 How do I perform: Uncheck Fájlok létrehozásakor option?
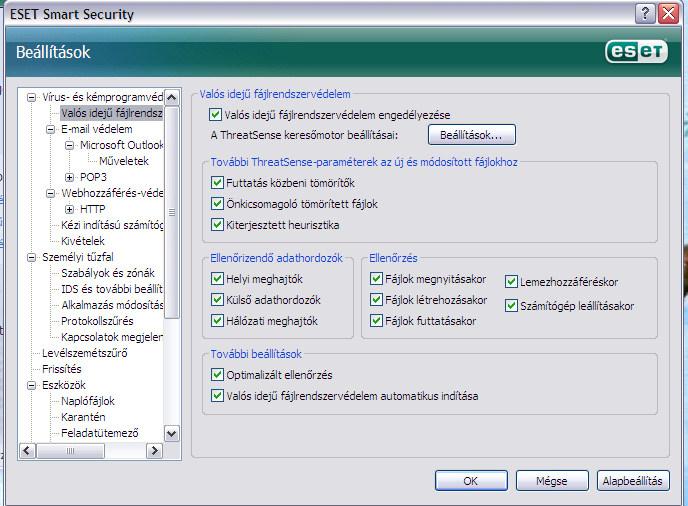pos(376,300)
